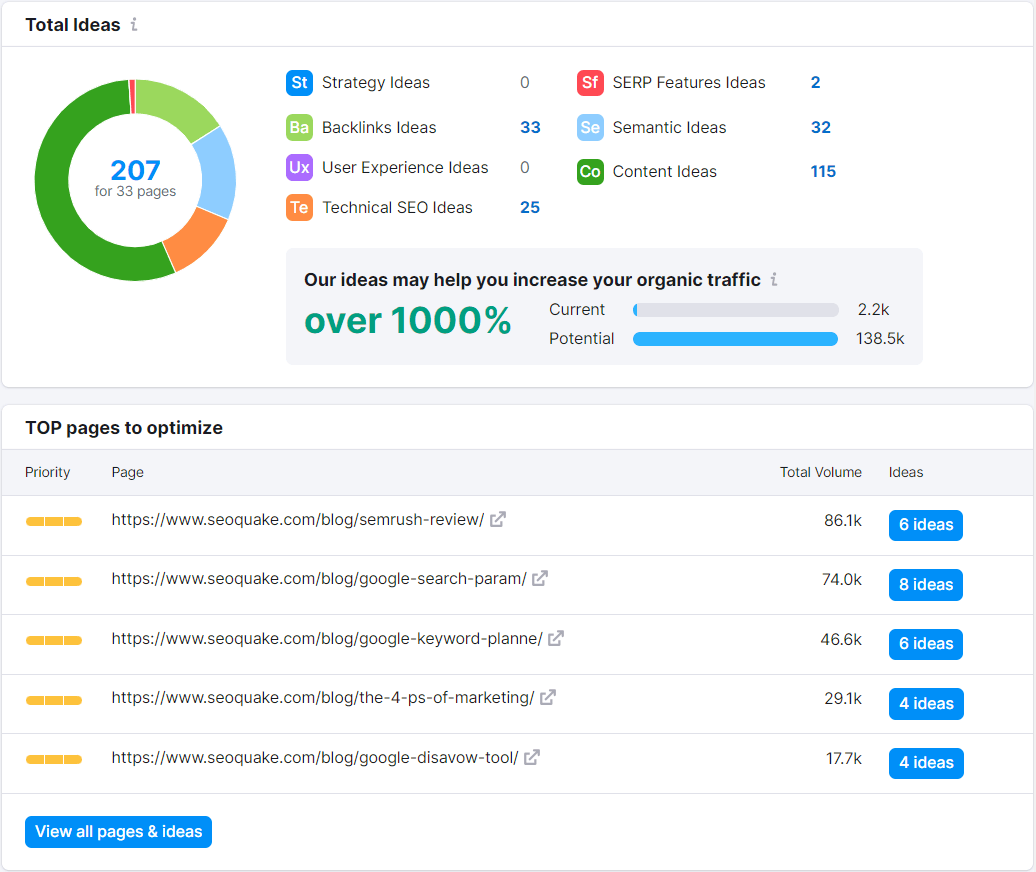
Task: Click the View all pages & ideas button
Action: [118, 831]
